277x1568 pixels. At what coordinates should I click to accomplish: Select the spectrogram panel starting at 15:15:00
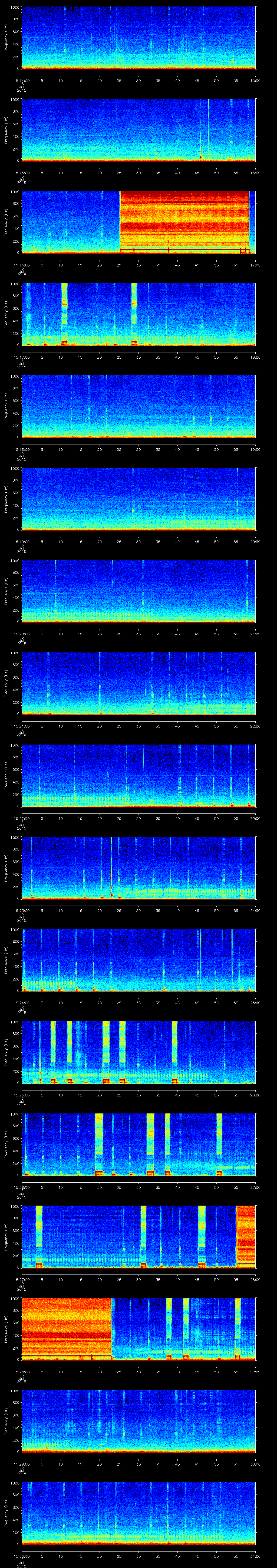coord(139,130)
